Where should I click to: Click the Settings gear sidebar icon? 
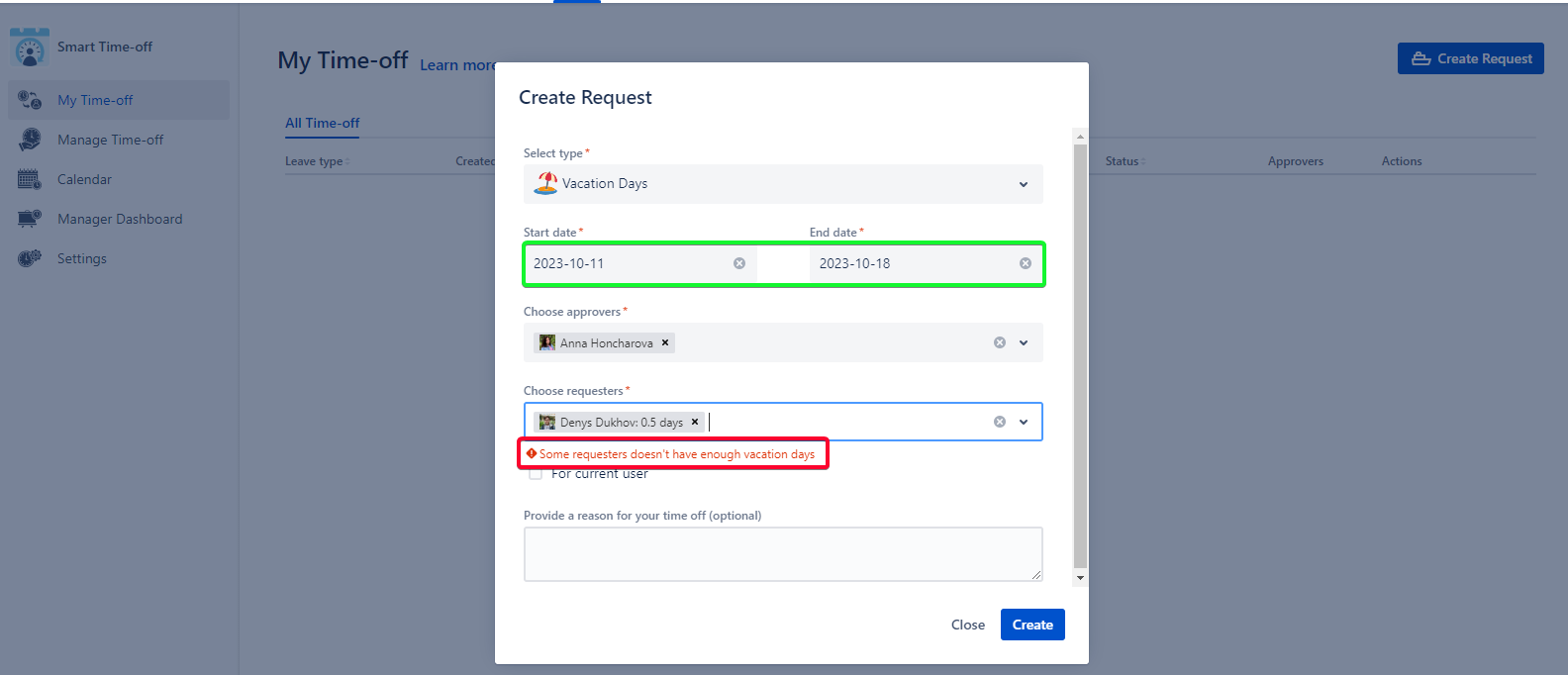(30, 258)
